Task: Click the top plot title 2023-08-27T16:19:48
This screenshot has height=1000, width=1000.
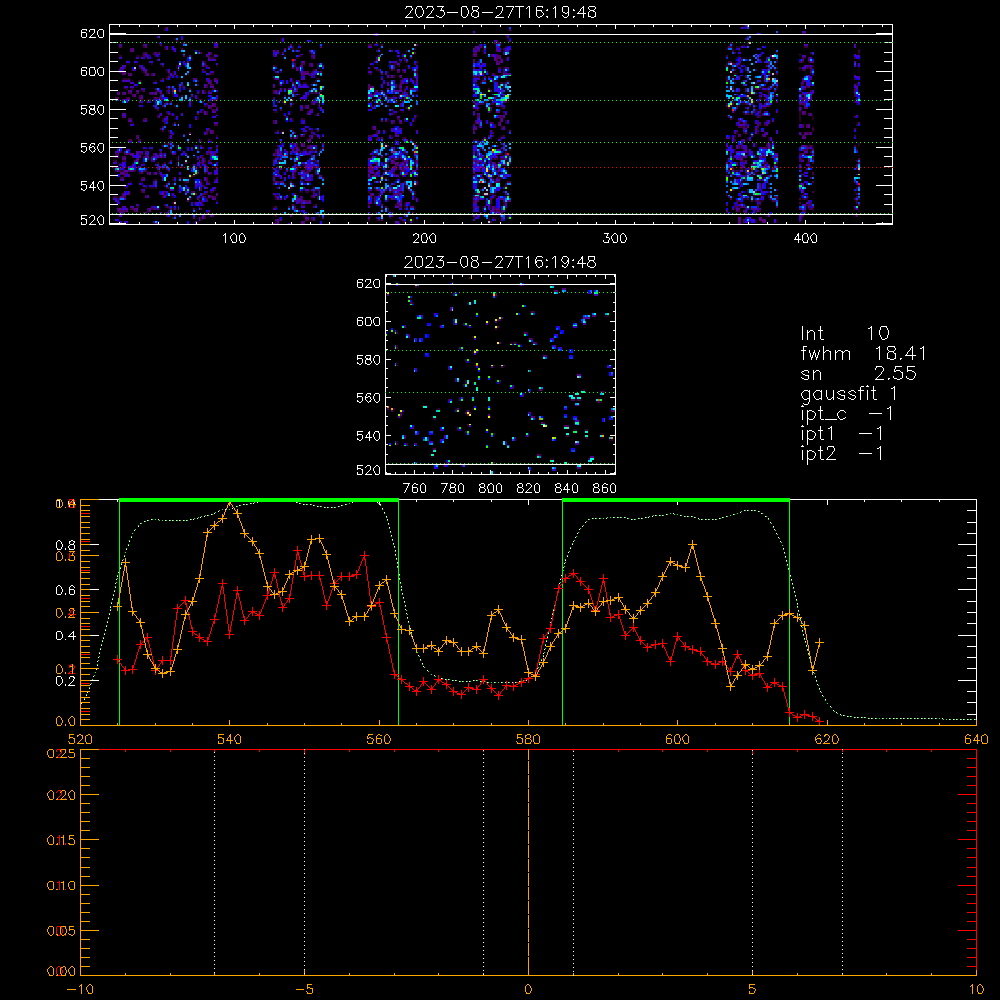Action: pyautogui.click(x=500, y=12)
